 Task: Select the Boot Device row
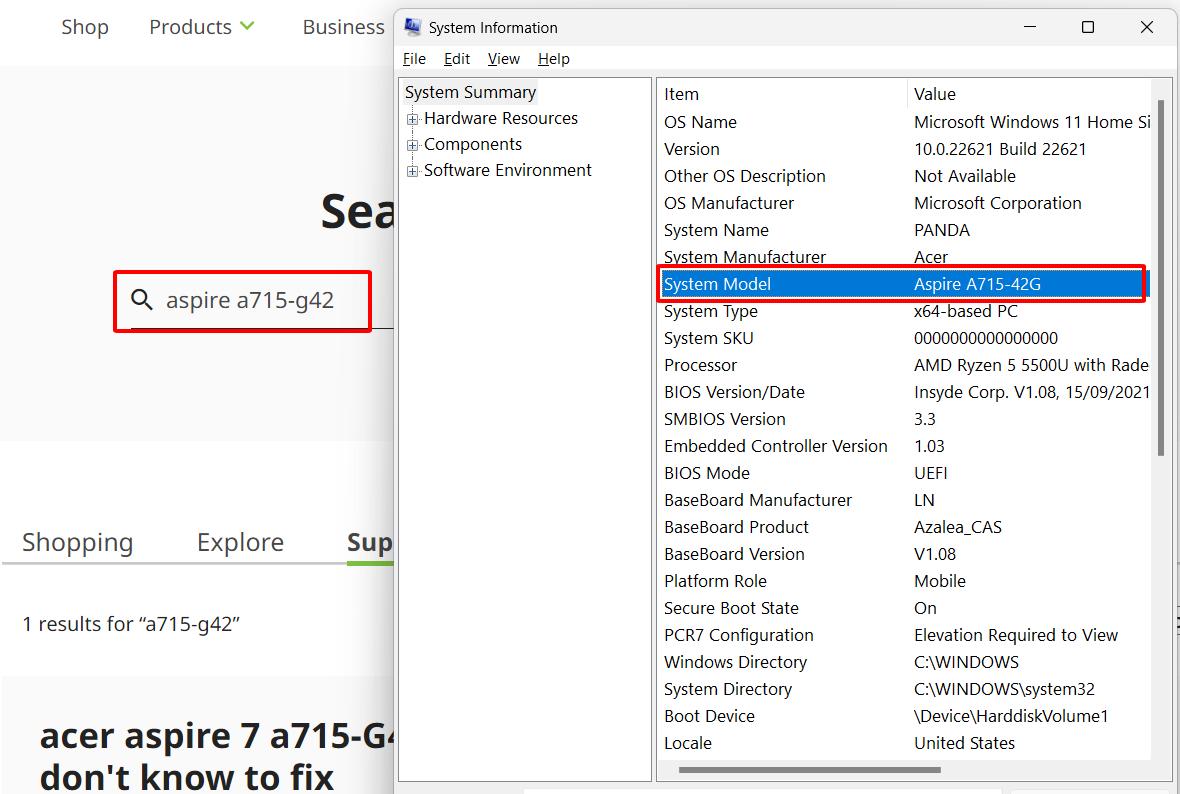905,716
